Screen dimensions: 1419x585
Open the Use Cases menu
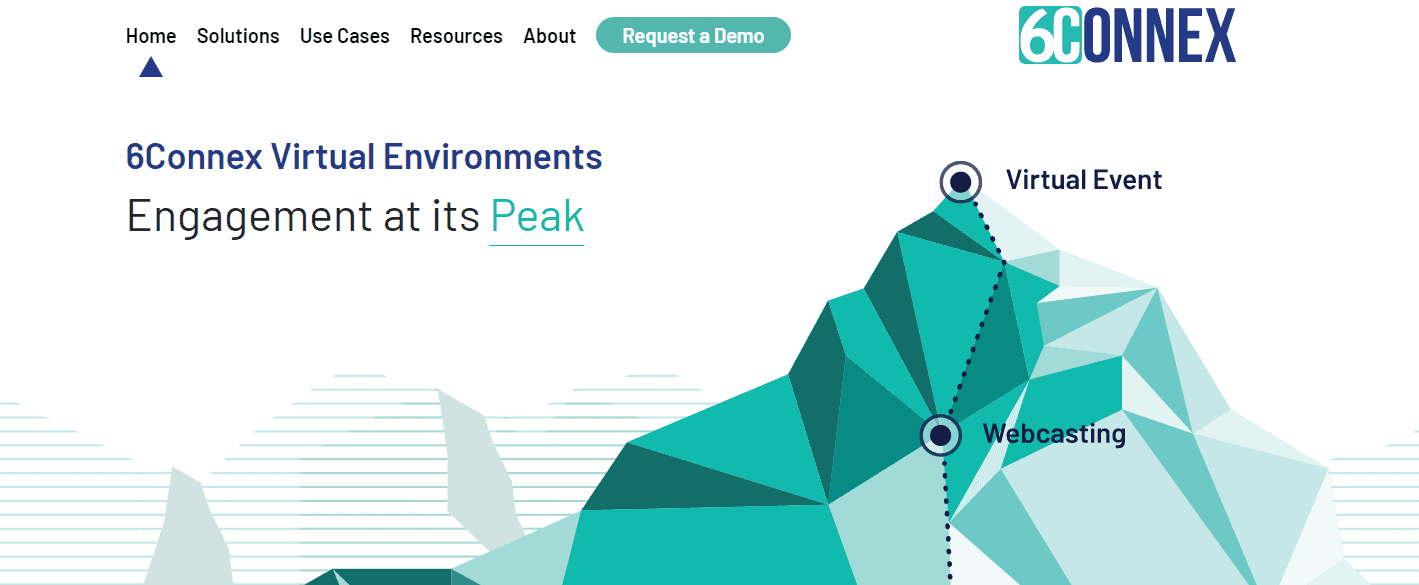(x=345, y=36)
